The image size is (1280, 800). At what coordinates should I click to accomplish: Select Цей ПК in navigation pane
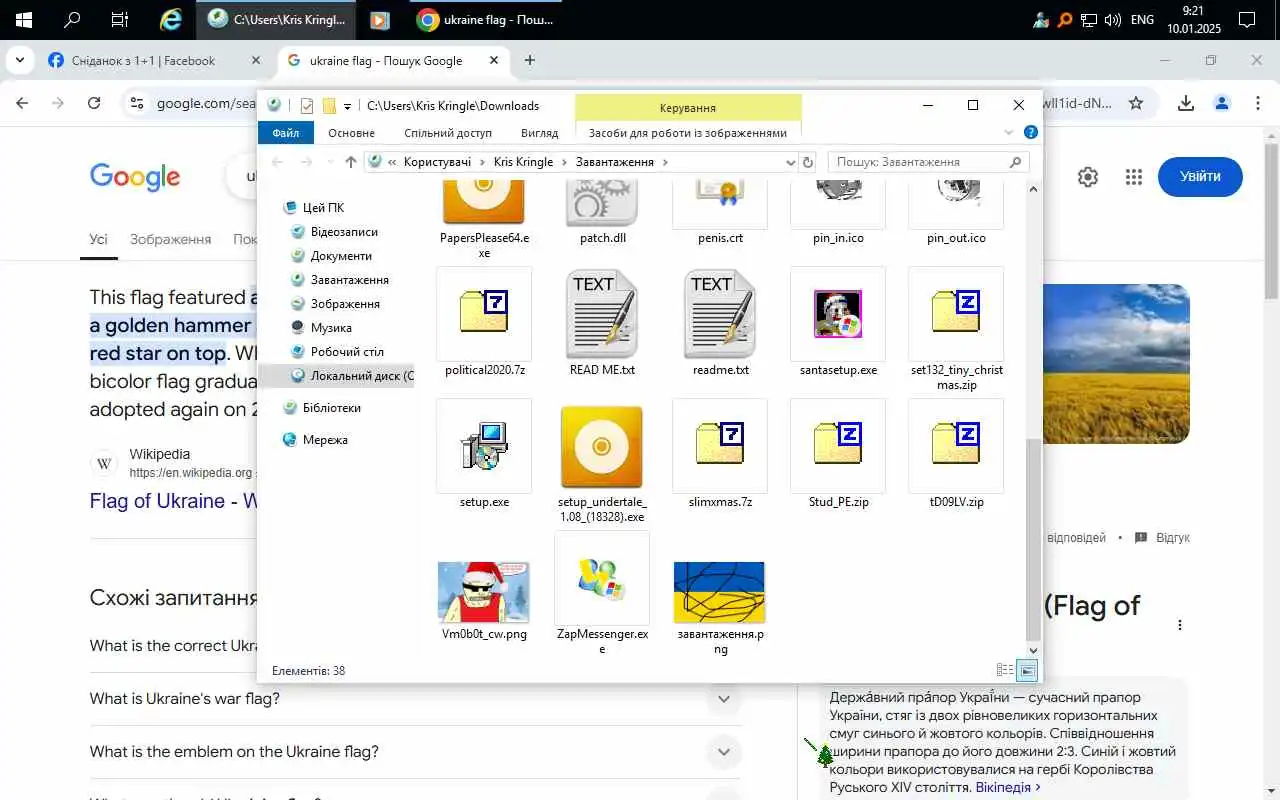323,208
